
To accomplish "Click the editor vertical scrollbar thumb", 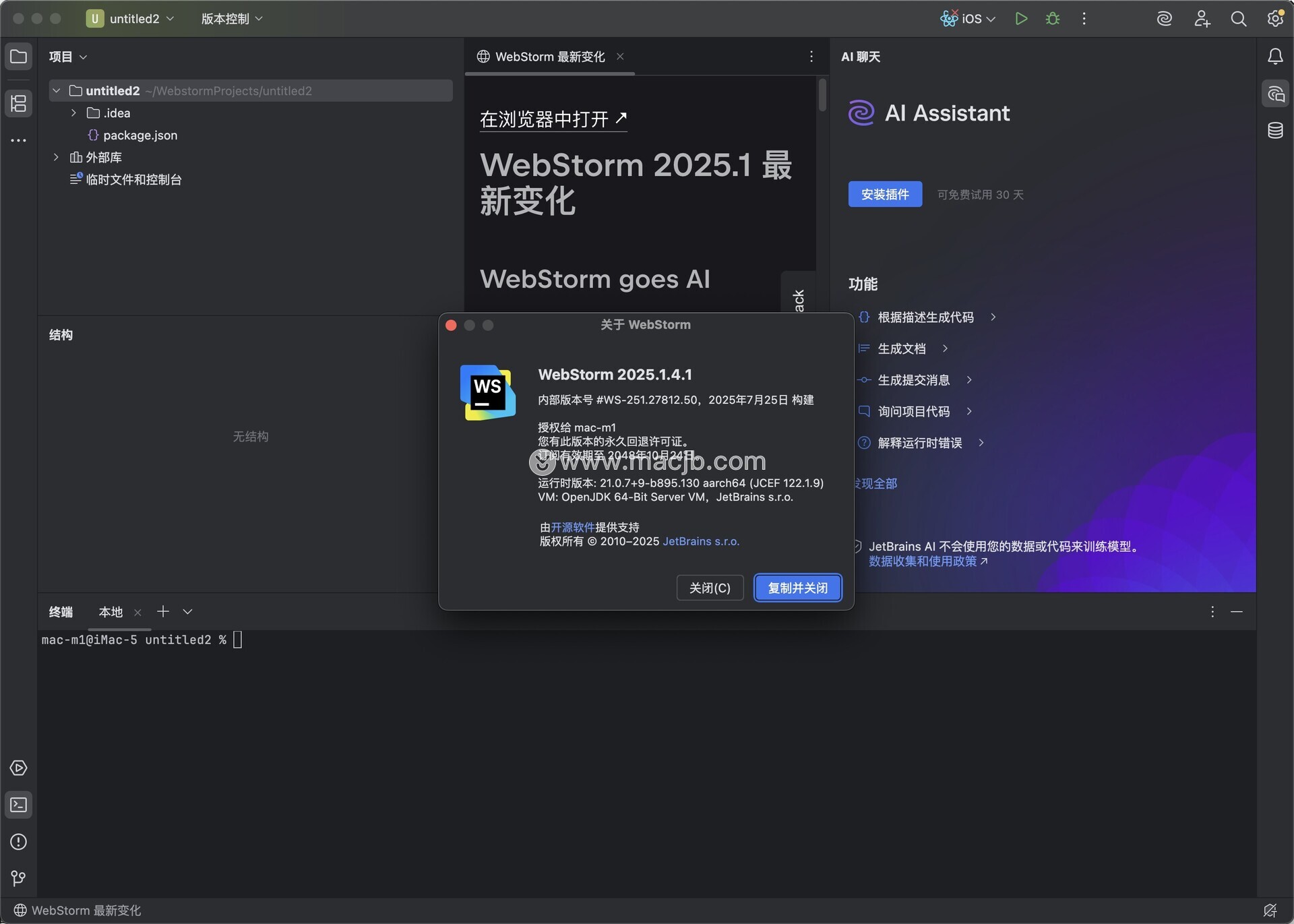I will (x=822, y=95).
